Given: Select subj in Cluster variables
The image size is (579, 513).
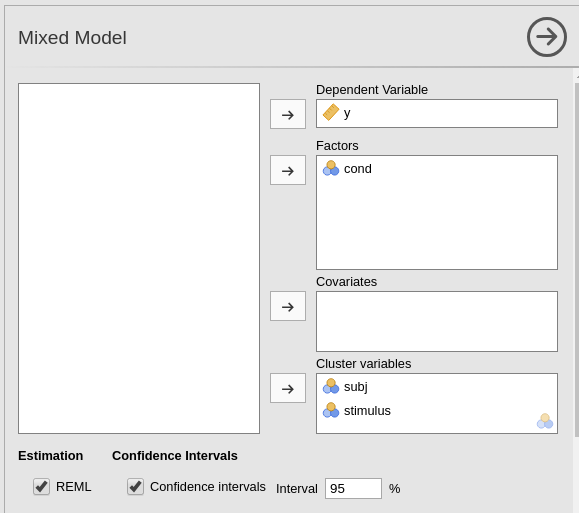Looking at the screenshot, I should point(437,387).
